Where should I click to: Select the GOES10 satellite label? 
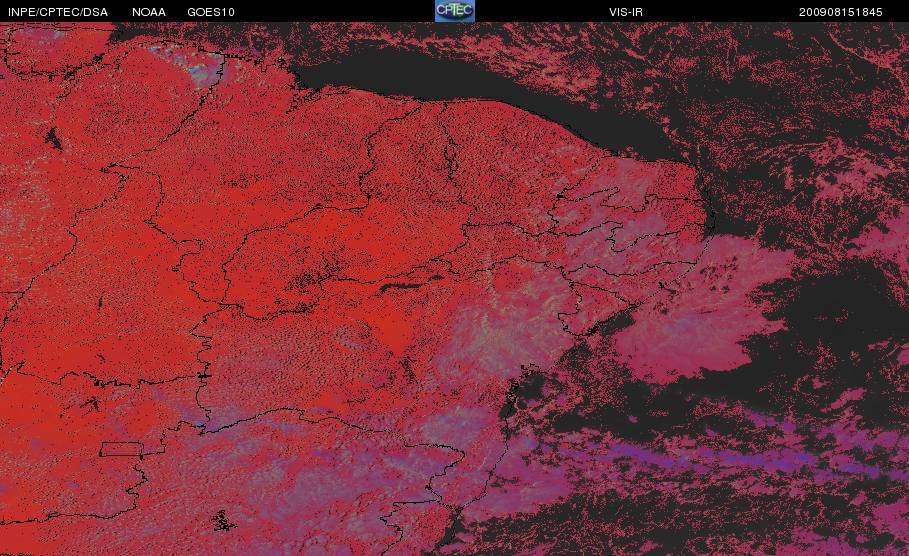(210, 12)
